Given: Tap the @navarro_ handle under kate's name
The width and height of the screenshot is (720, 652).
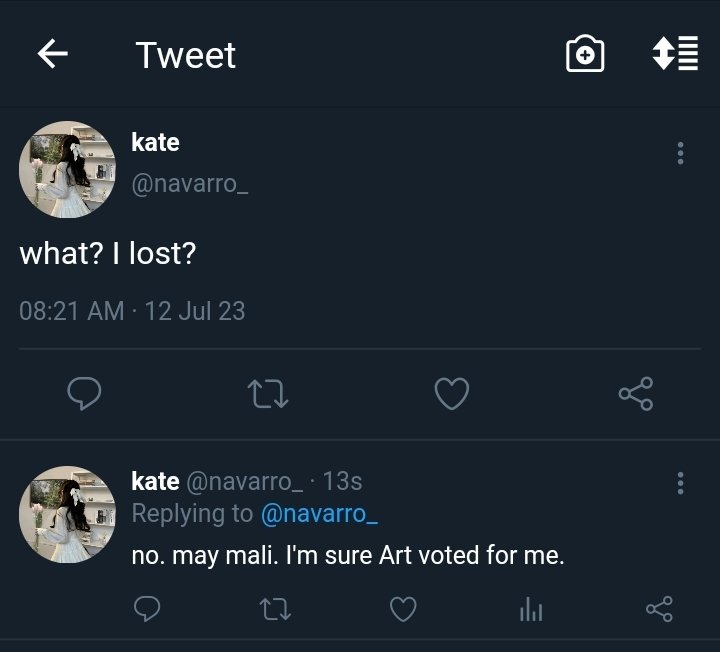Looking at the screenshot, I should (190, 184).
